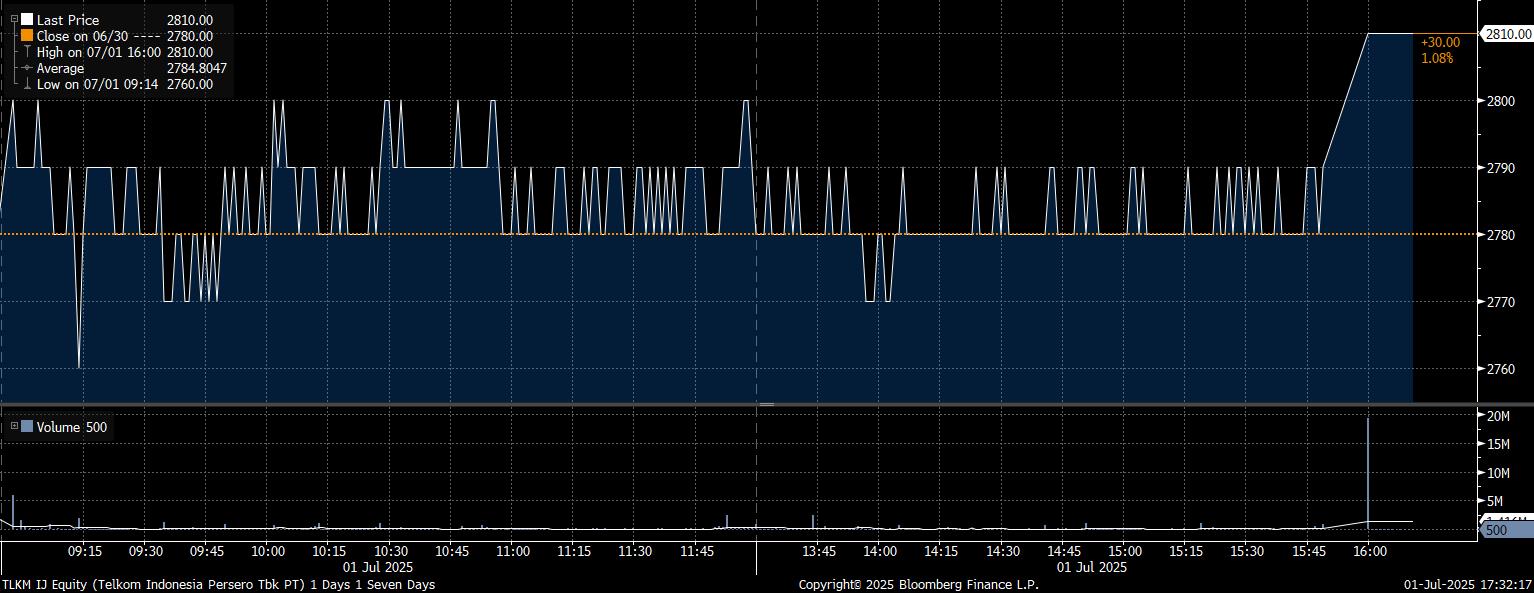Click the 09:15 time axis label

click(84, 551)
